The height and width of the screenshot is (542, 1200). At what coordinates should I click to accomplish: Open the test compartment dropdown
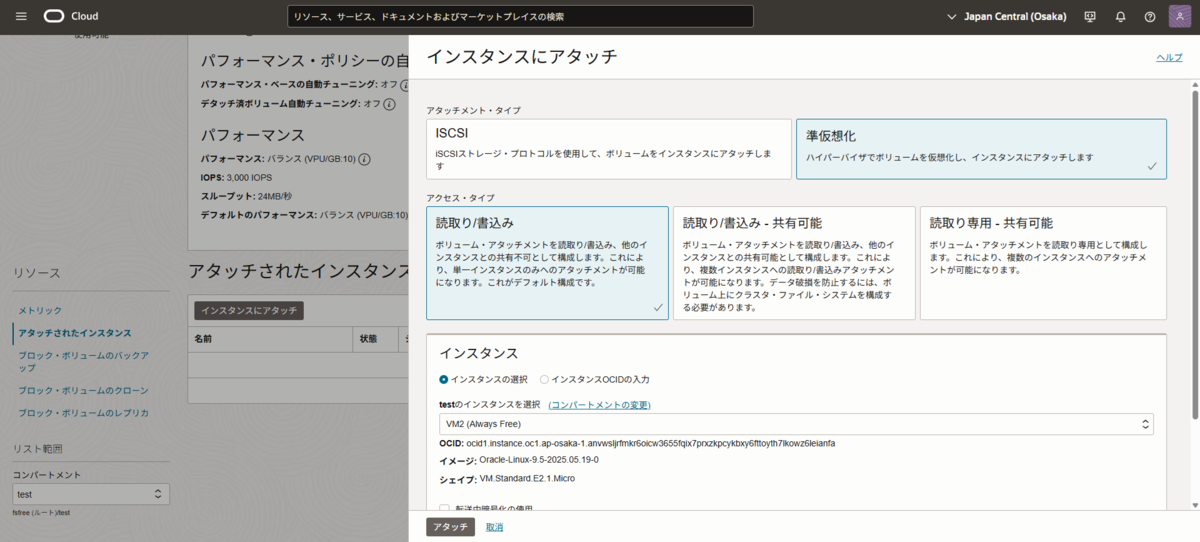coord(90,494)
